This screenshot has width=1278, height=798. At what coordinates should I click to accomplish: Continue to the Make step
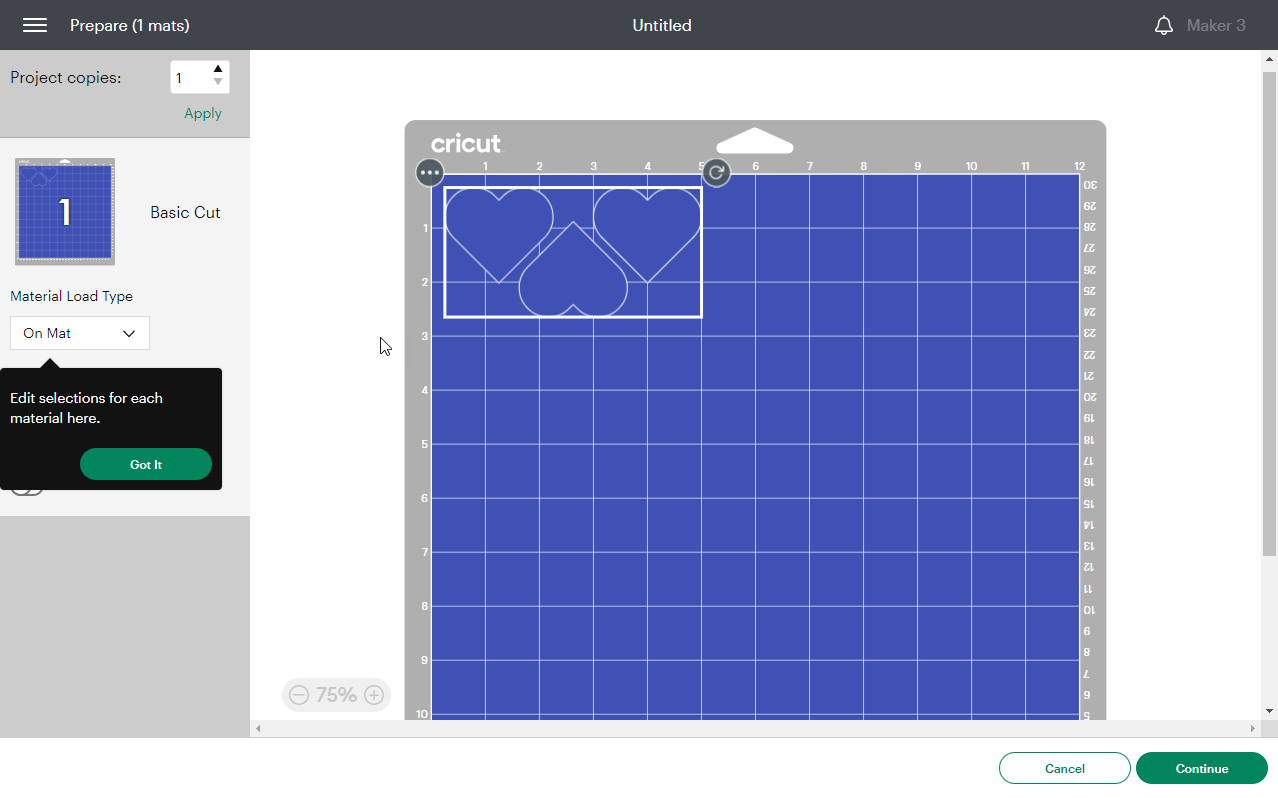1201,768
